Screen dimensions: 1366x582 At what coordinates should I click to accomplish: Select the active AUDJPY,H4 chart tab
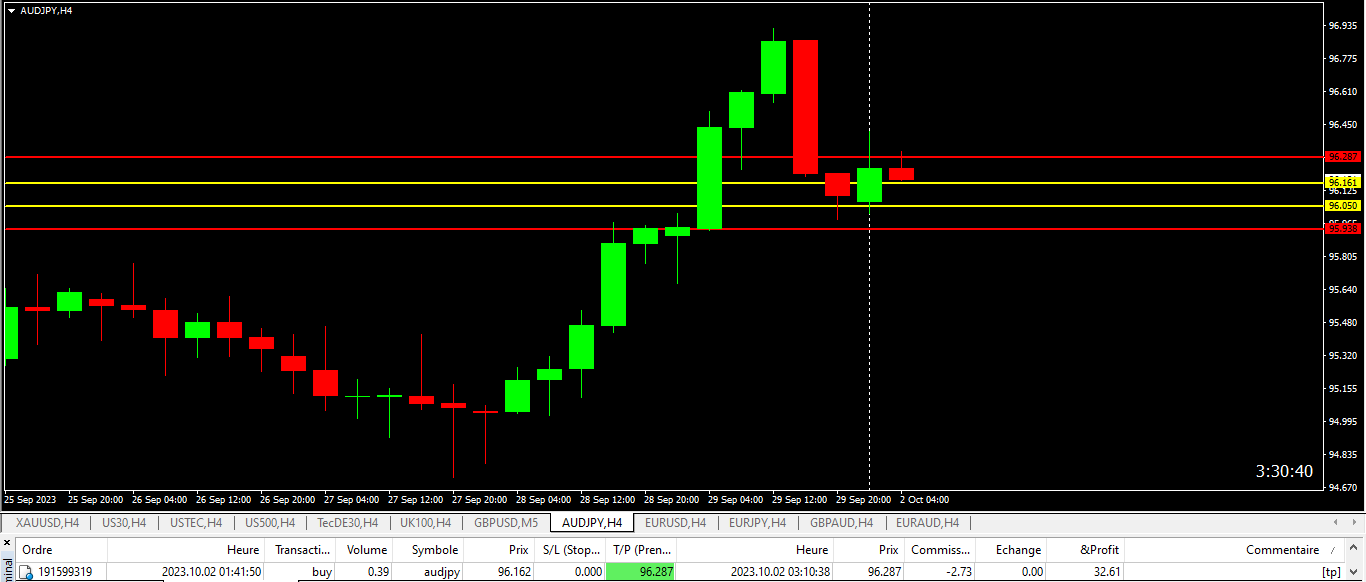592,523
